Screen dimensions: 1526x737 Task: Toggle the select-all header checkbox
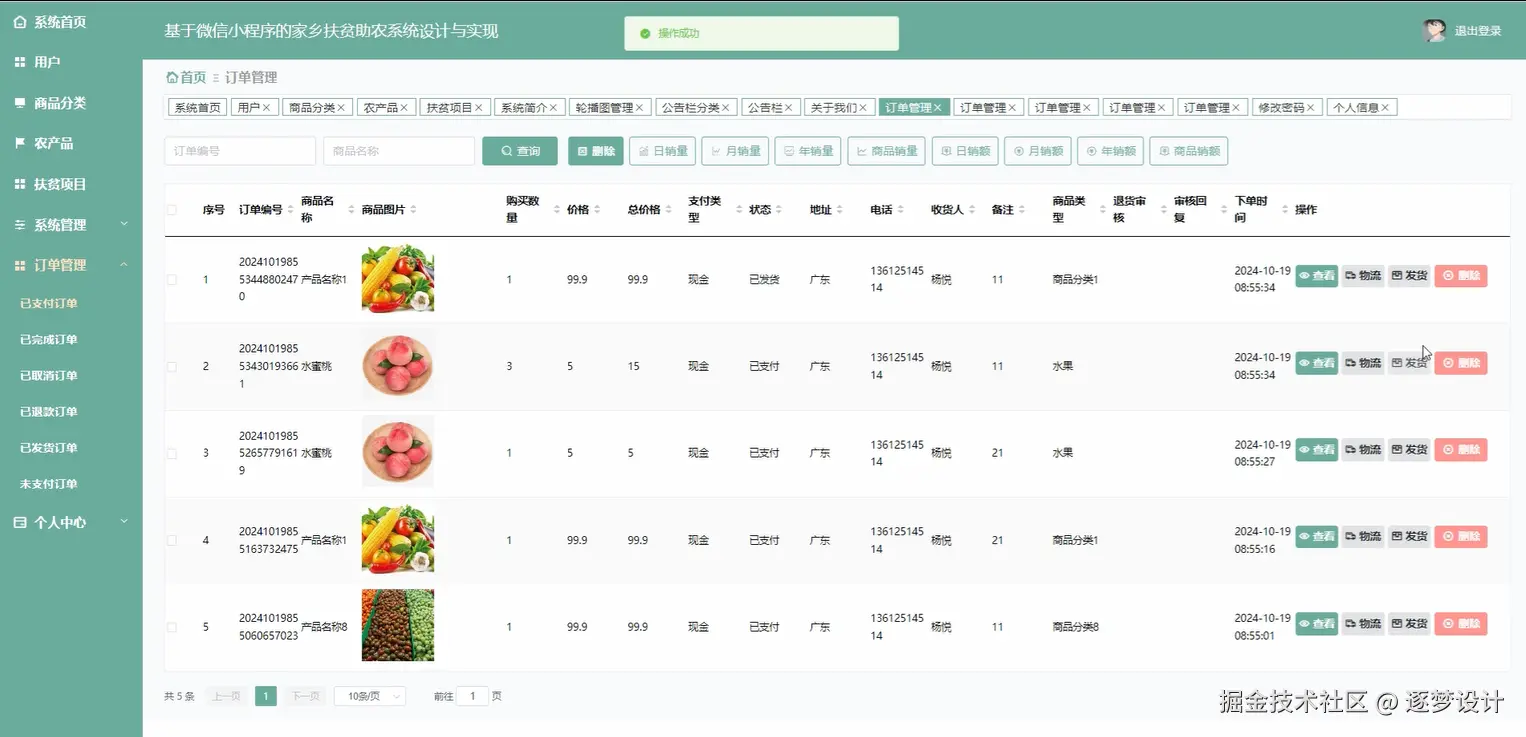[172, 210]
